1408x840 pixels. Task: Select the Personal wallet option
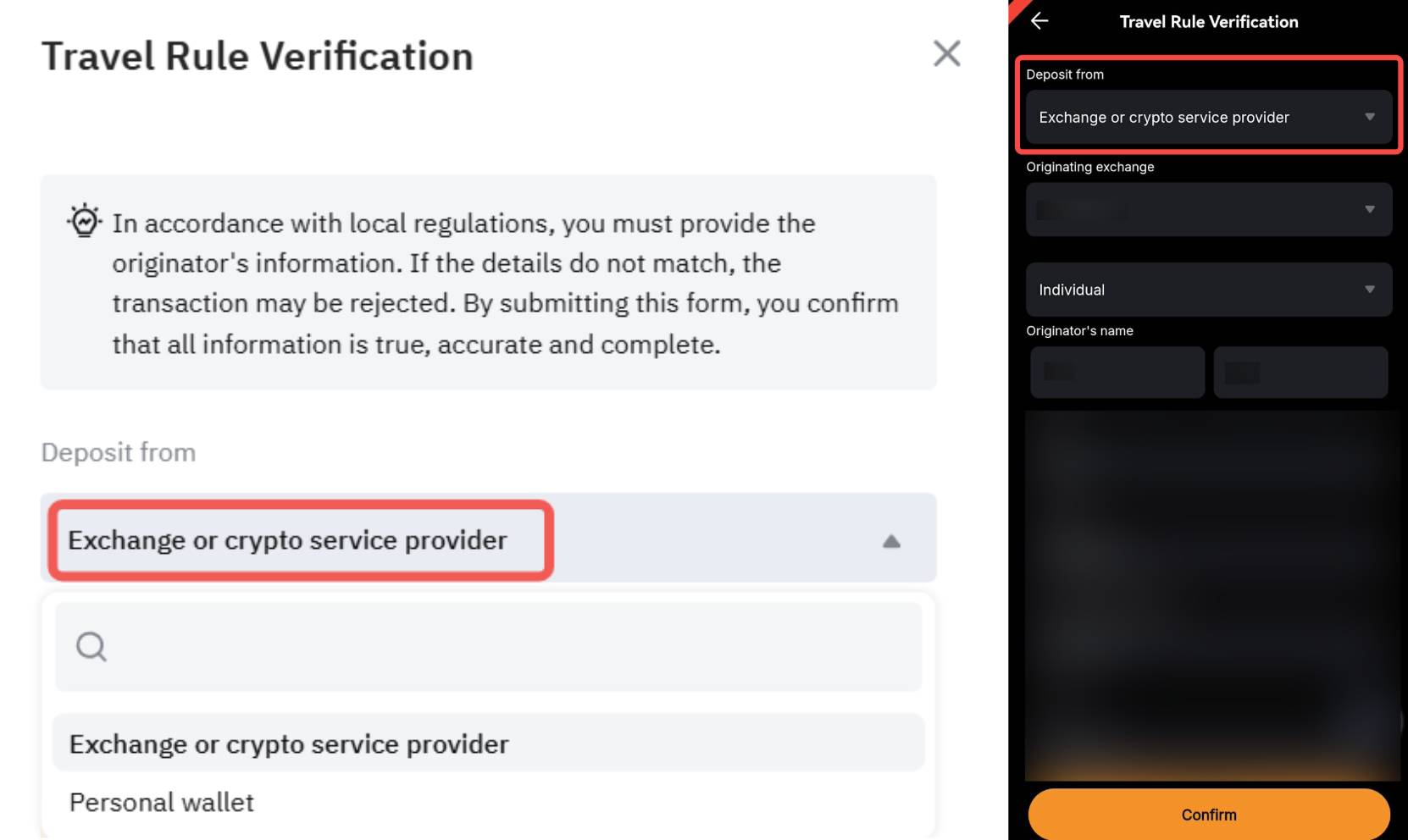pos(162,802)
